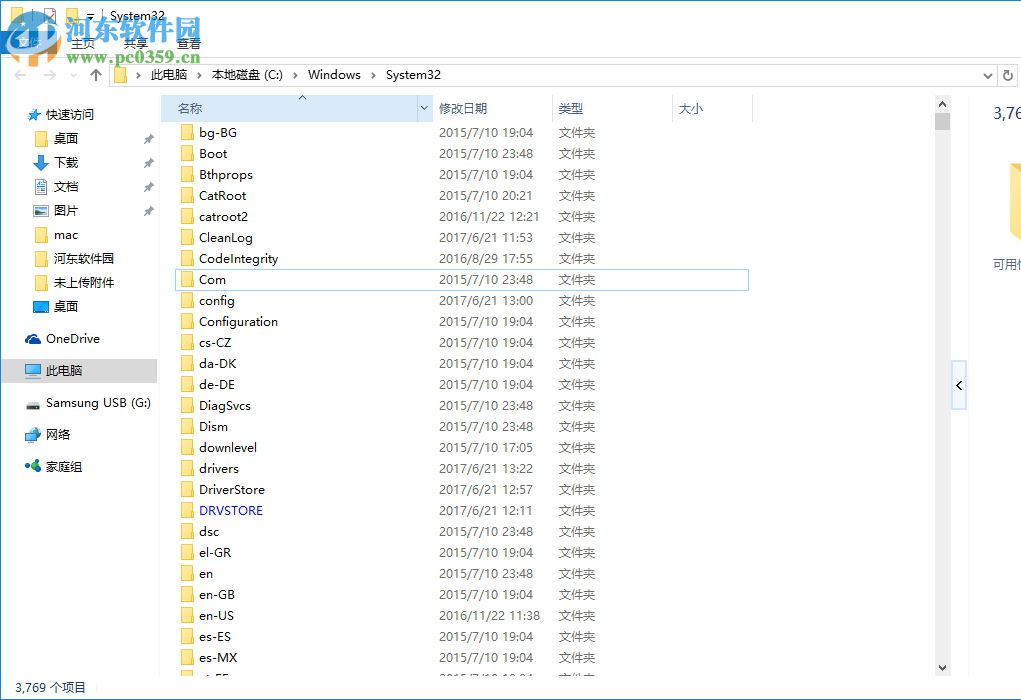Open Samsung USB (G:) drive in sidebar
The height and width of the screenshot is (700, 1021).
(x=96, y=403)
